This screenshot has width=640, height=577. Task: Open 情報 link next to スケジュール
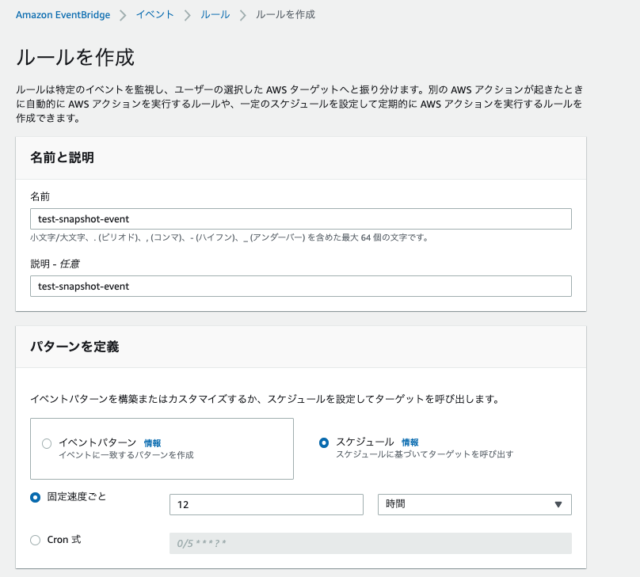click(410, 442)
